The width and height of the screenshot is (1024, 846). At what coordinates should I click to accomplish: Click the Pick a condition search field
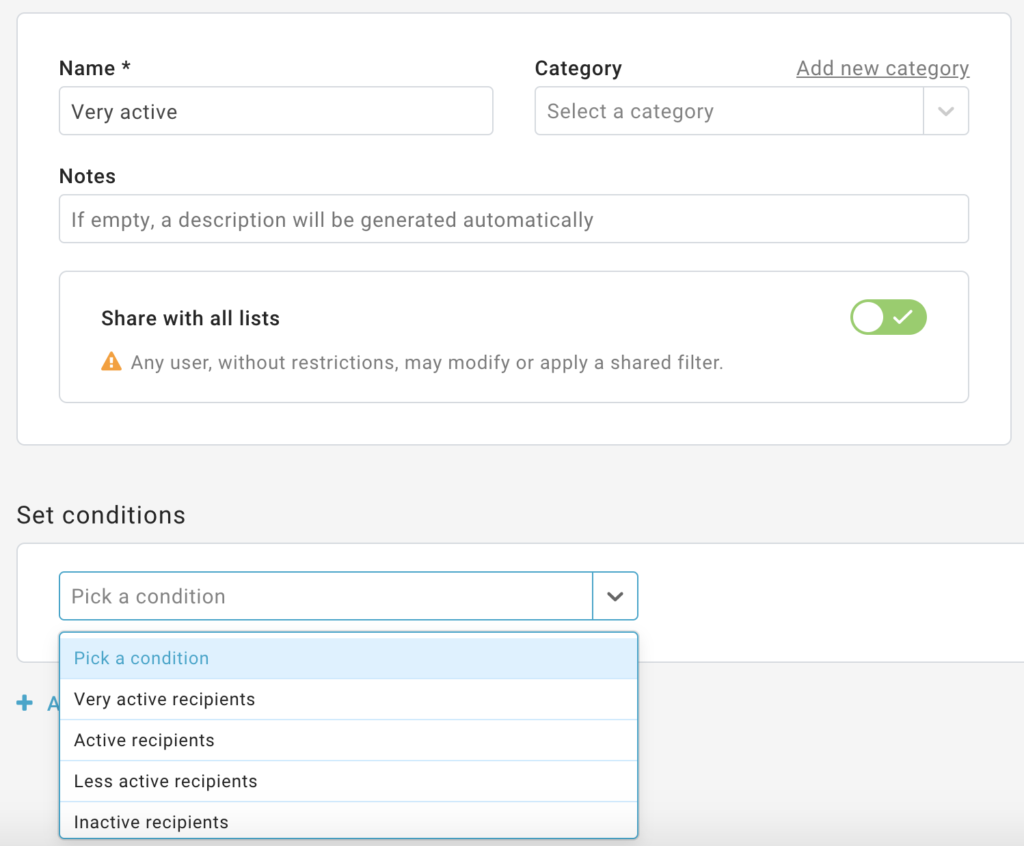(326, 596)
